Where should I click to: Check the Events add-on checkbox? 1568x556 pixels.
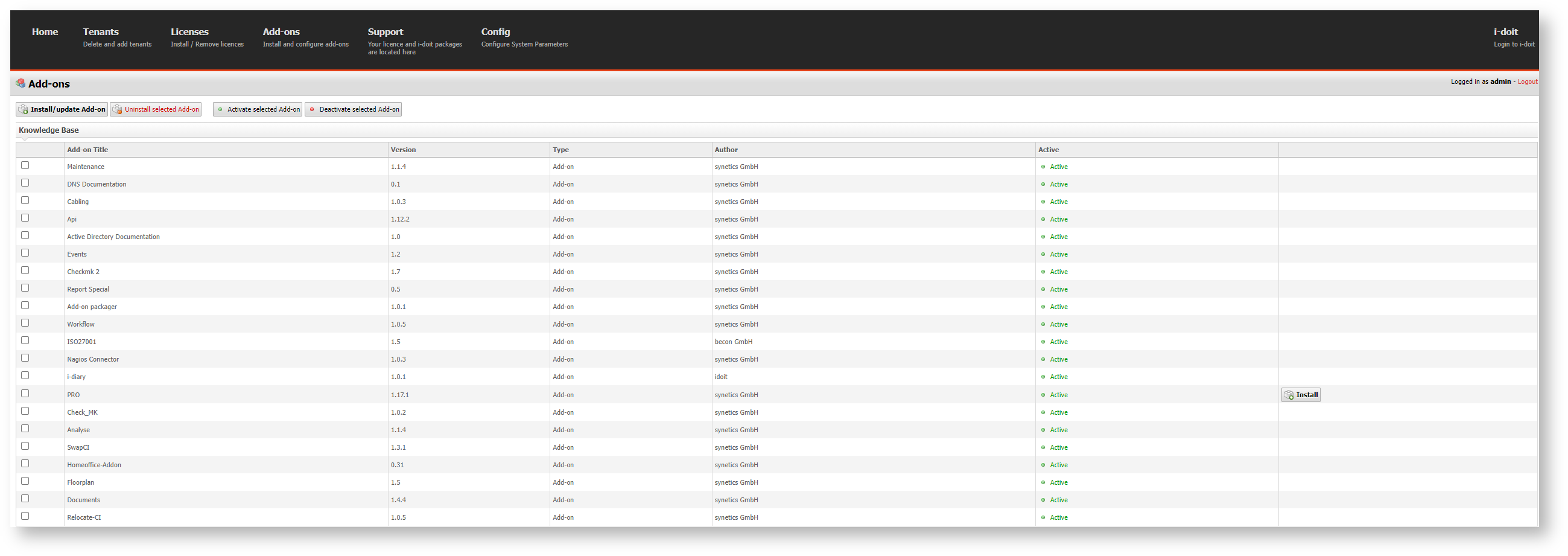[x=25, y=253]
